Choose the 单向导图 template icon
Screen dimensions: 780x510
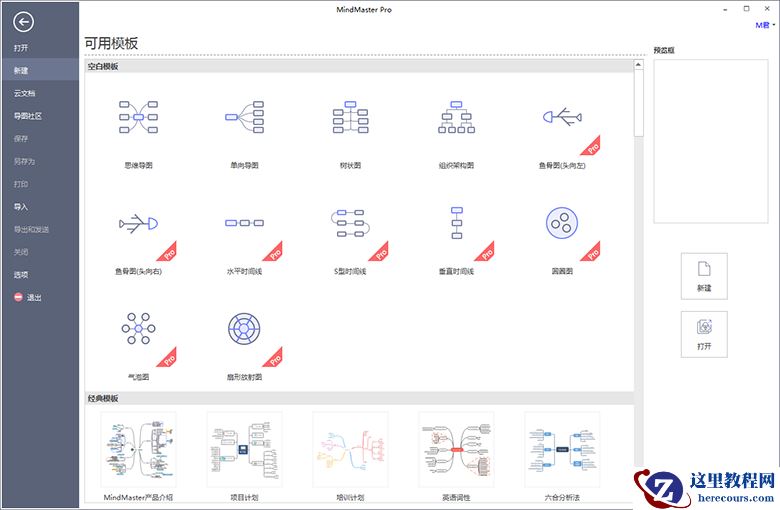pos(244,117)
